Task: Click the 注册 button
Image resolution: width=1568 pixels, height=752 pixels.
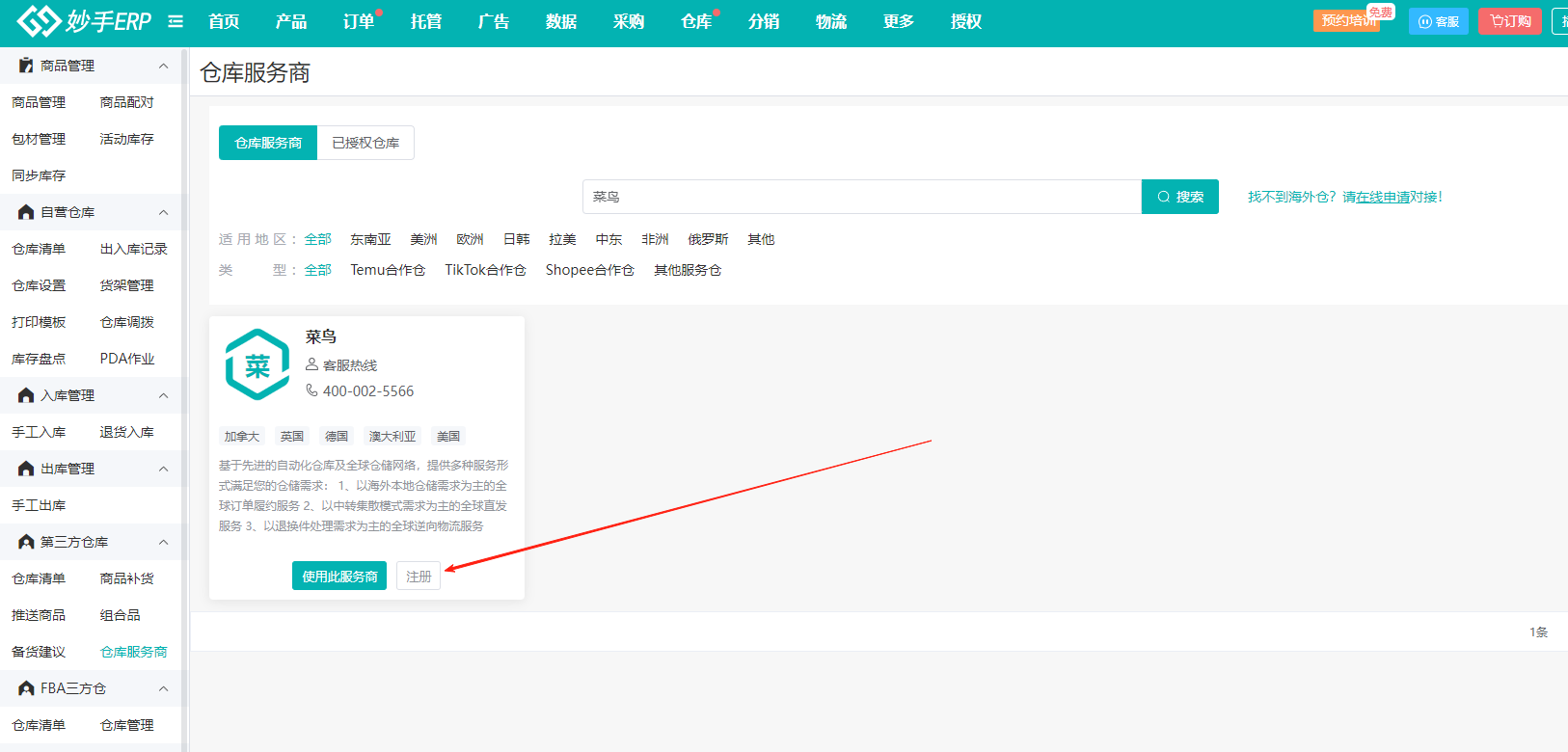Action: pos(419,576)
